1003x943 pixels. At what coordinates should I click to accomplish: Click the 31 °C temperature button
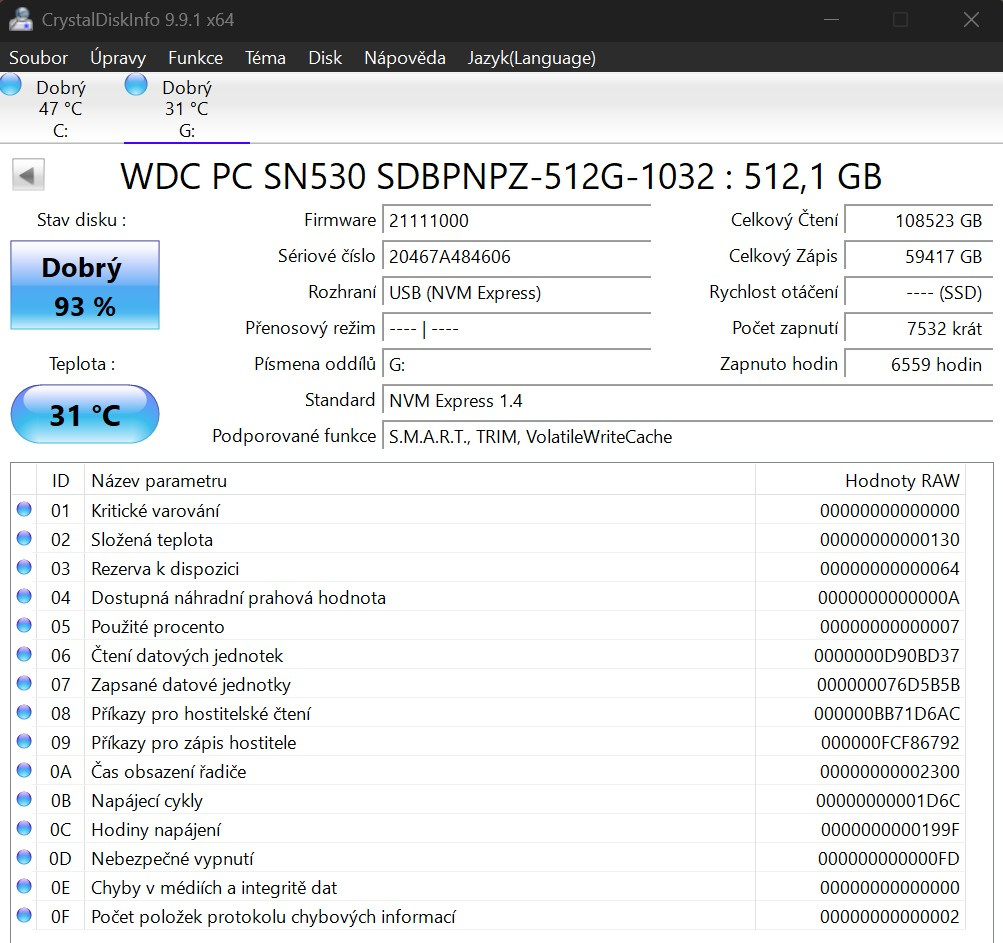pos(85,415)
